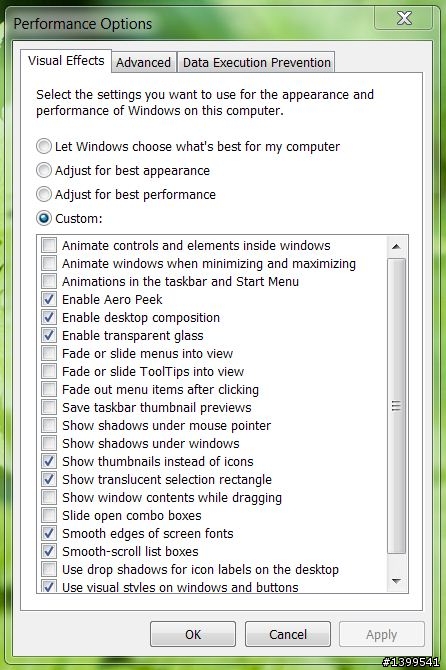Disable Enable transparent glass checkbox
The height and width of the screenshot is (670, 446).
(x=49, y=335)
